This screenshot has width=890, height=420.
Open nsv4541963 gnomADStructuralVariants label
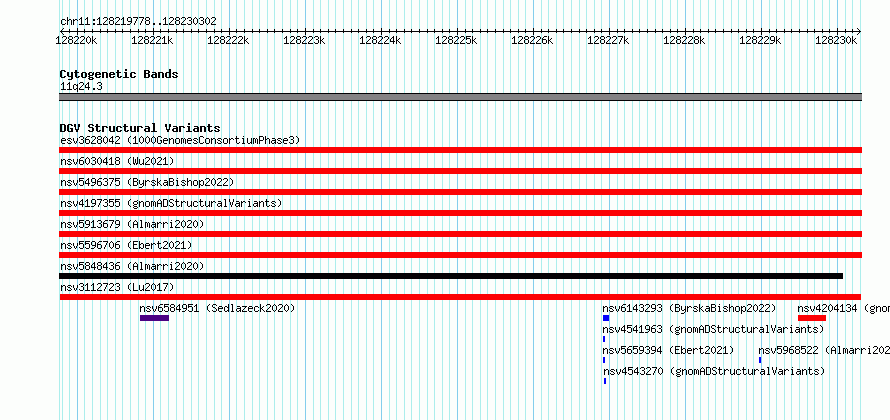coord(713,329)
